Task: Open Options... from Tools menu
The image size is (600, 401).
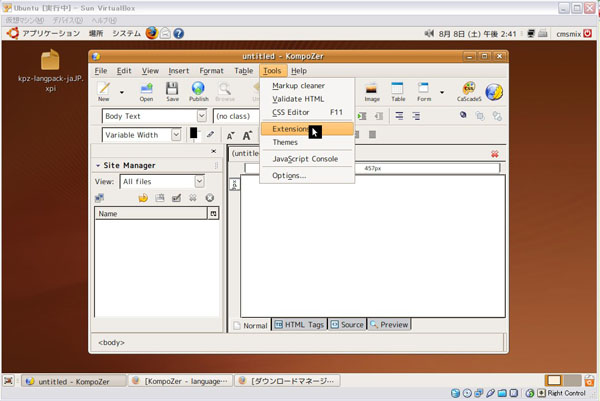Action: pyautogui.click(x=307, y=176)
